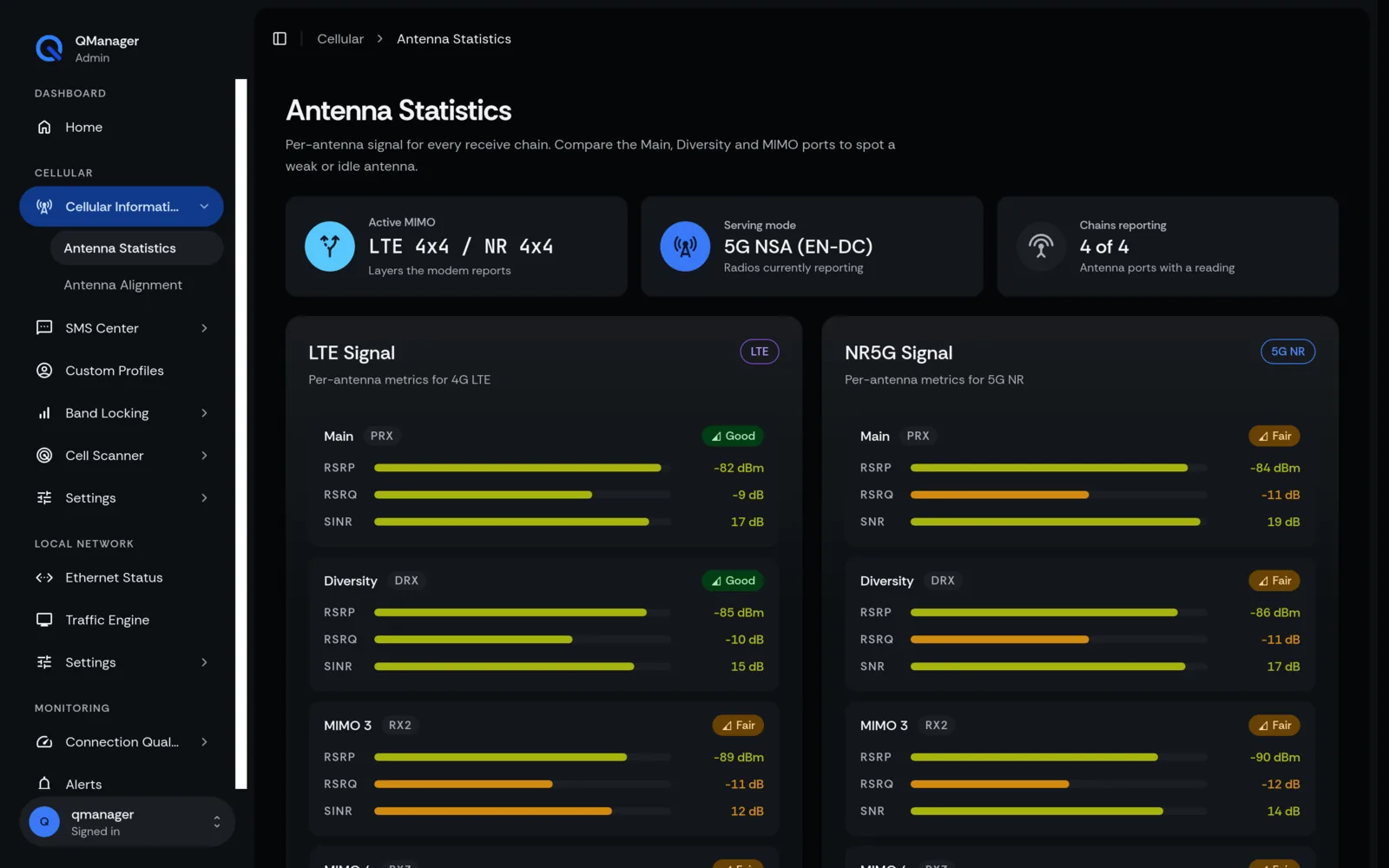The height and width of the screenshot is (868, 1389).
Task: Click the NR5G MIMO 3 -12 dB value
Action: pyautogui.click(x=1280, y=785)
